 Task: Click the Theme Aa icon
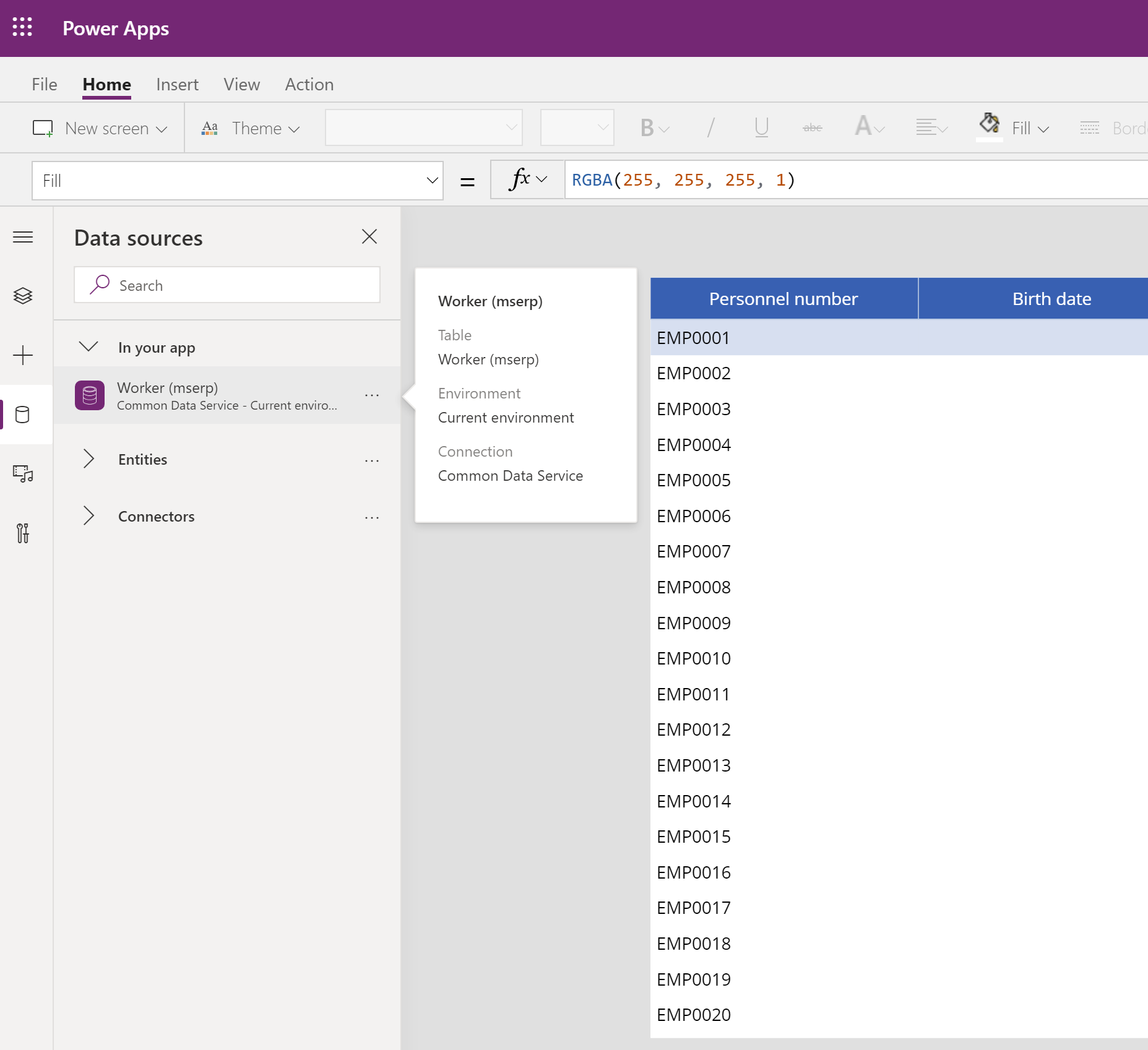210,129
